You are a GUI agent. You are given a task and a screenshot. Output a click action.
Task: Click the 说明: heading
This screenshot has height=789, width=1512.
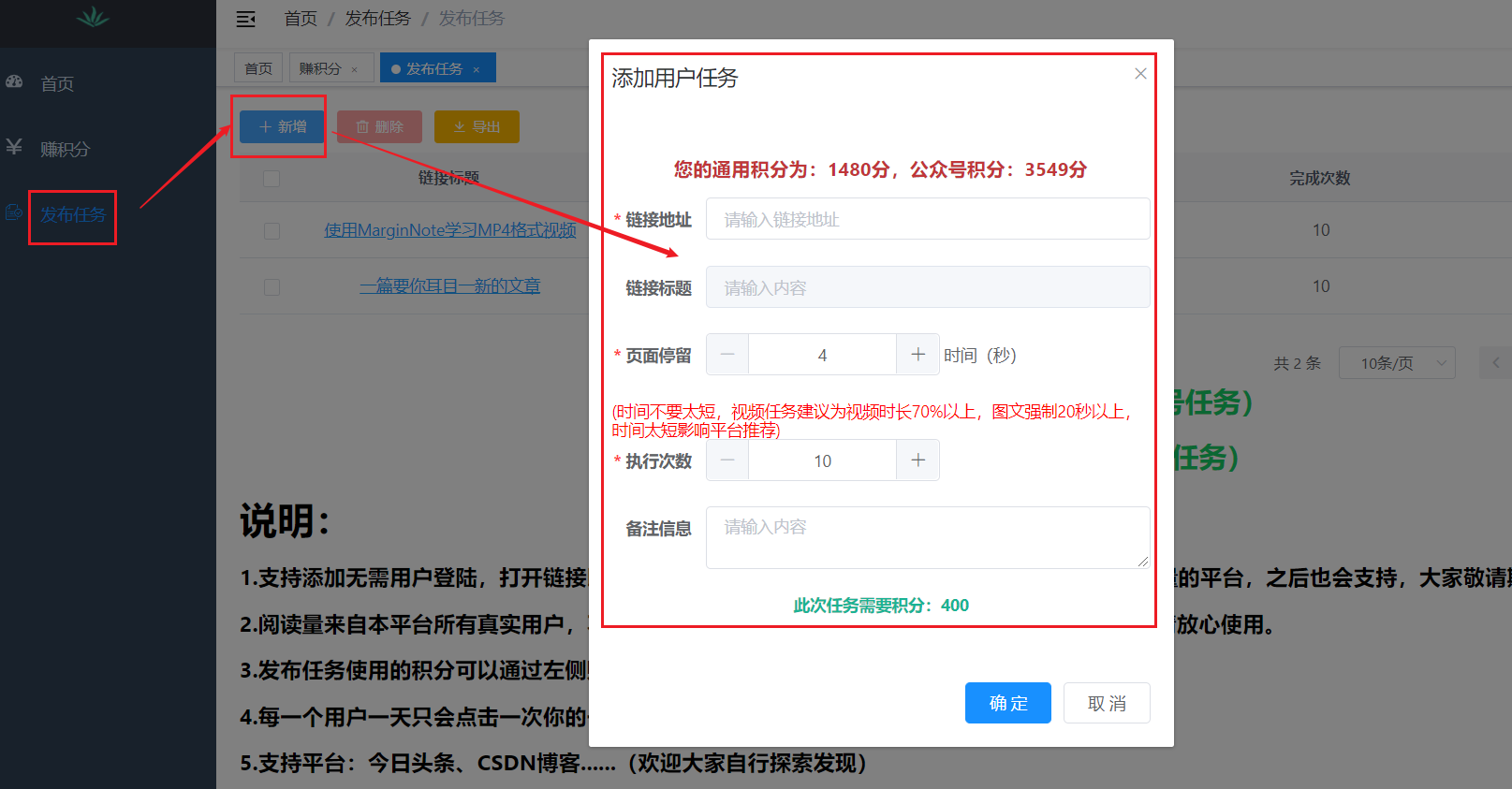286,521
